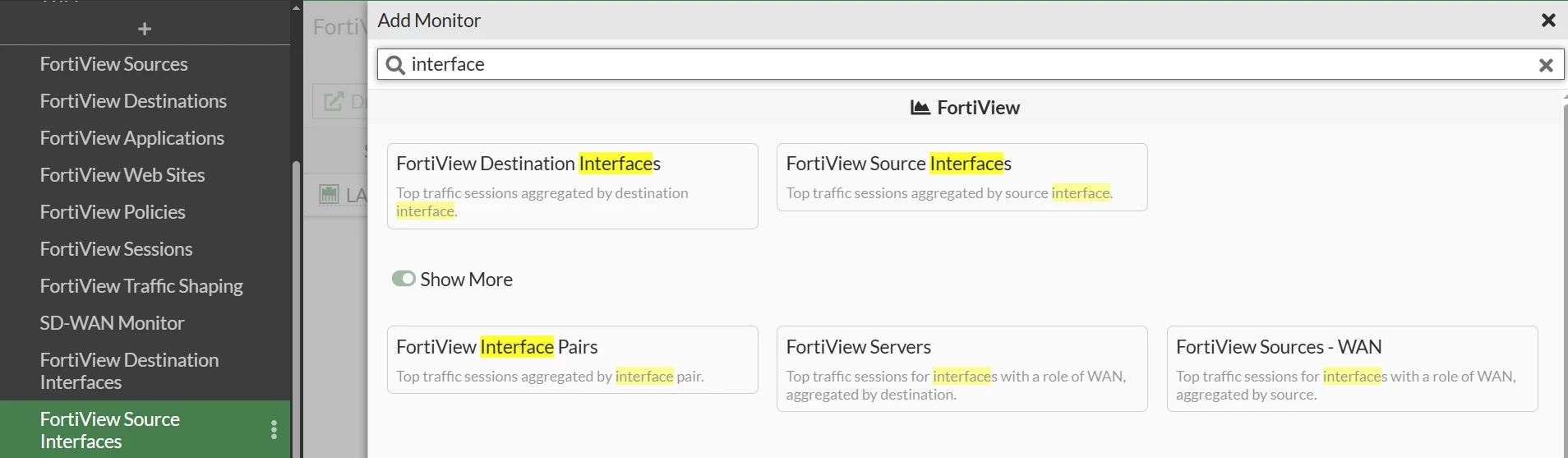Add the FortiView Sources - WAN monitor card
The image size is (1568, 458).
(x=1352, y=368)
